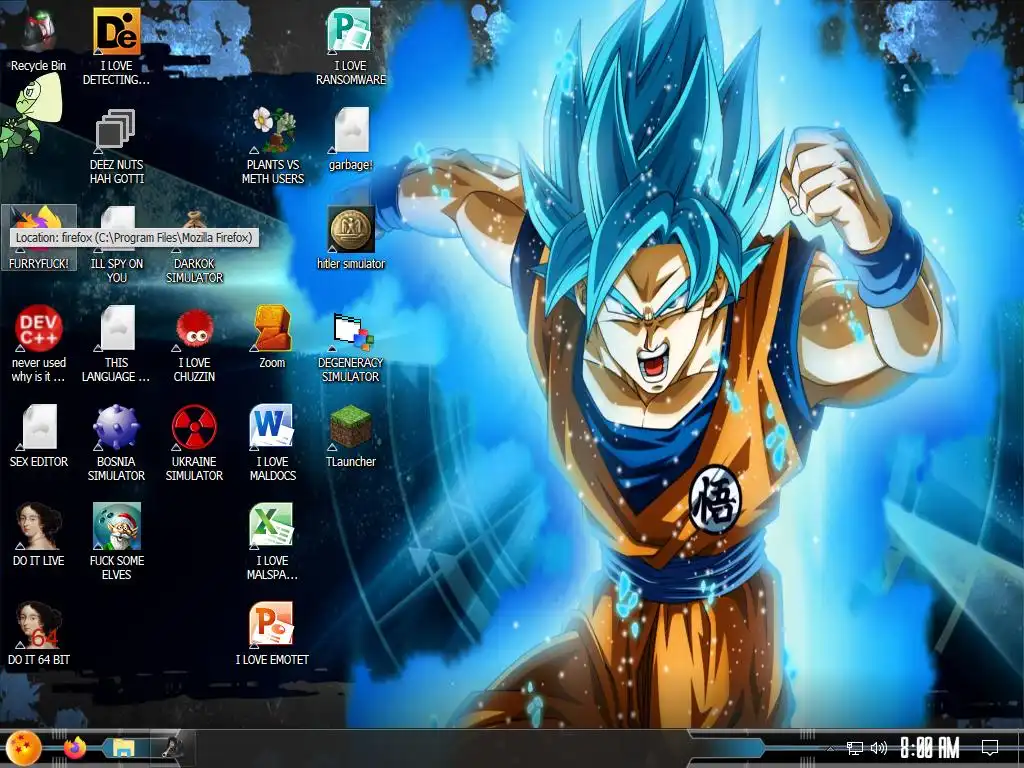Select the I LOVE DETECTING shortcut icon
Image resolution: width=1024 pixels, height=768 pixels.
tap(116, 31)
